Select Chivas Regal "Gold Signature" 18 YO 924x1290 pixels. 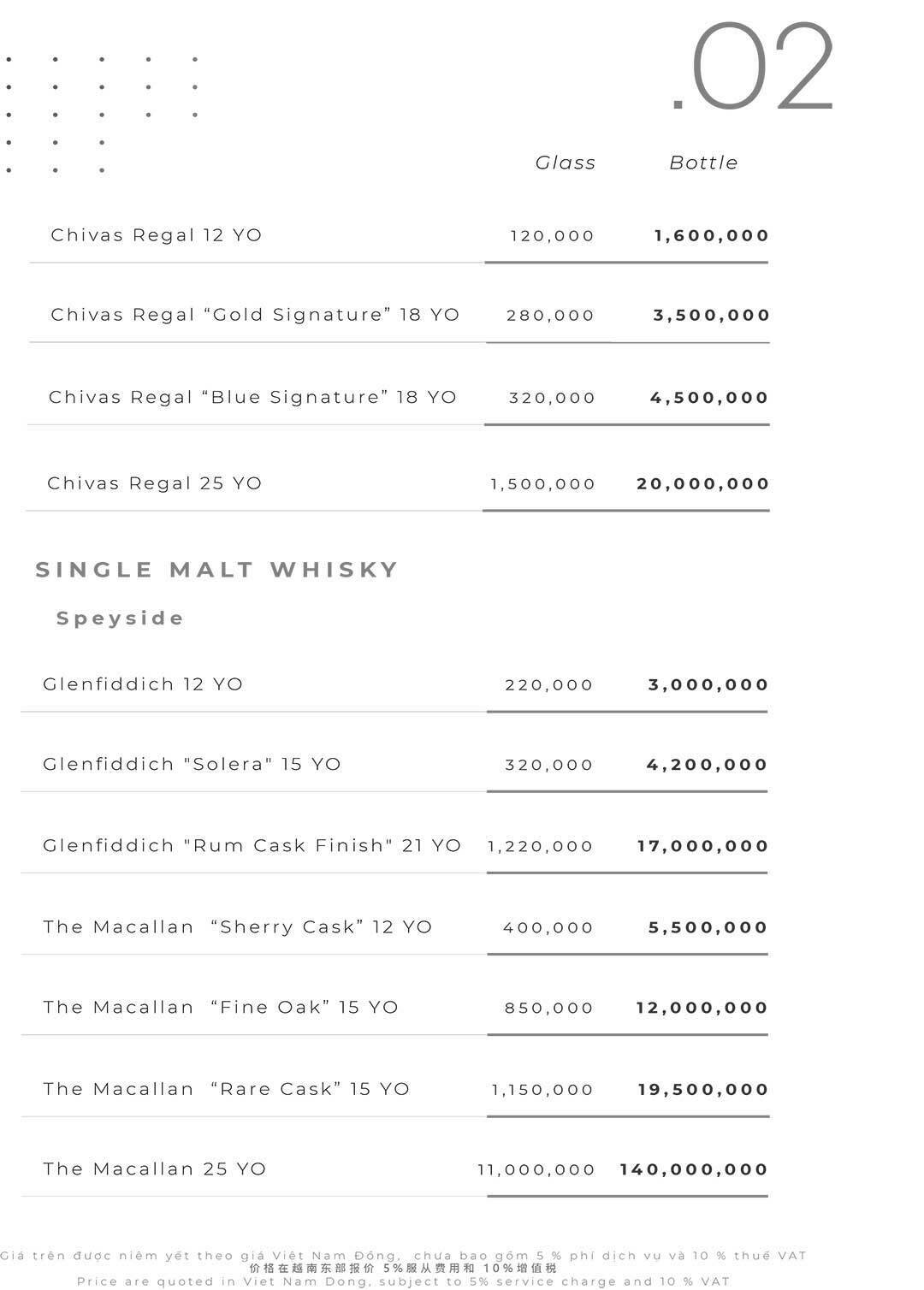pyautogui.click(x=255, y=315)
